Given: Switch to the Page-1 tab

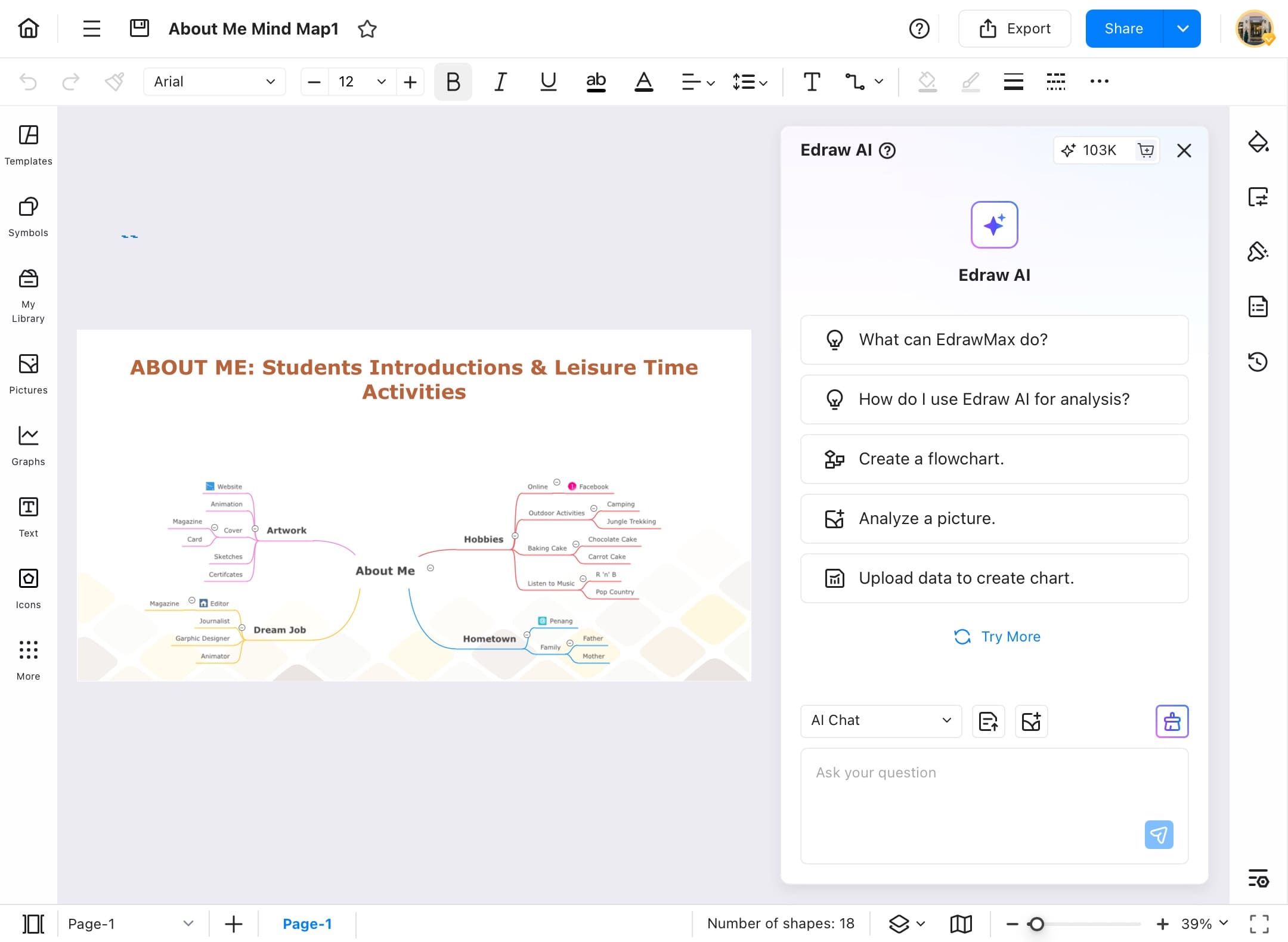Looking at the screenshot, I should point(307,924).
